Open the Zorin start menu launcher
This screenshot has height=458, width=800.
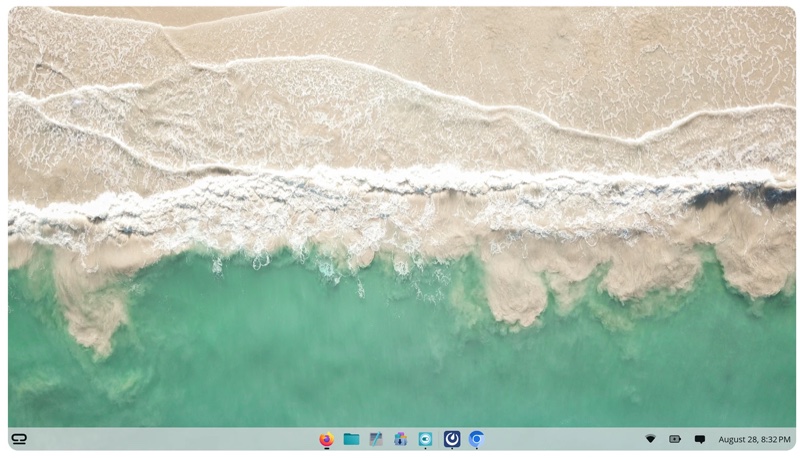pyautogui.click(x=19, y=439)
